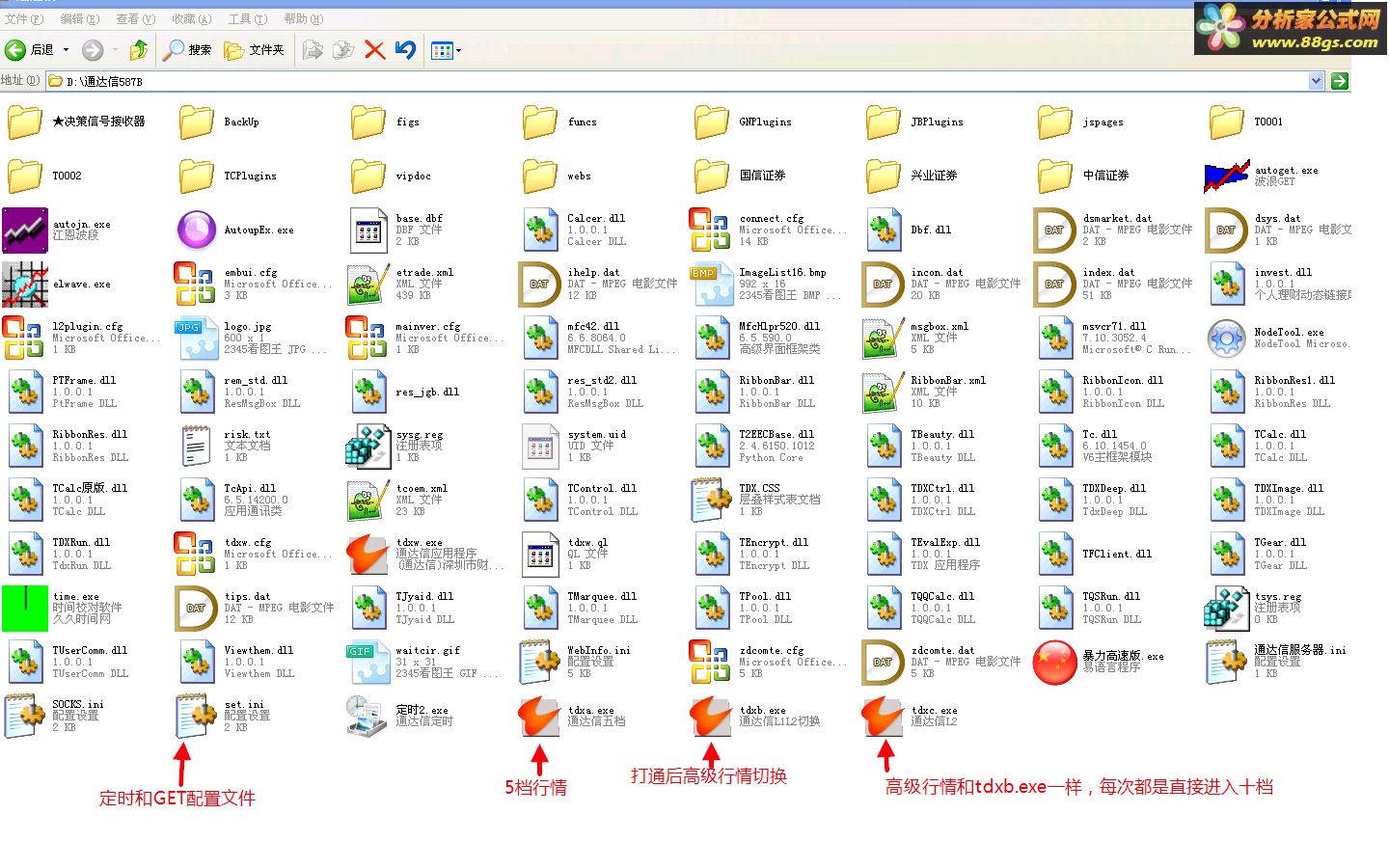The image size is (1389, 868).
Task: Select the 通达信服务器.ini file icon
Action: pos(1226,662)
